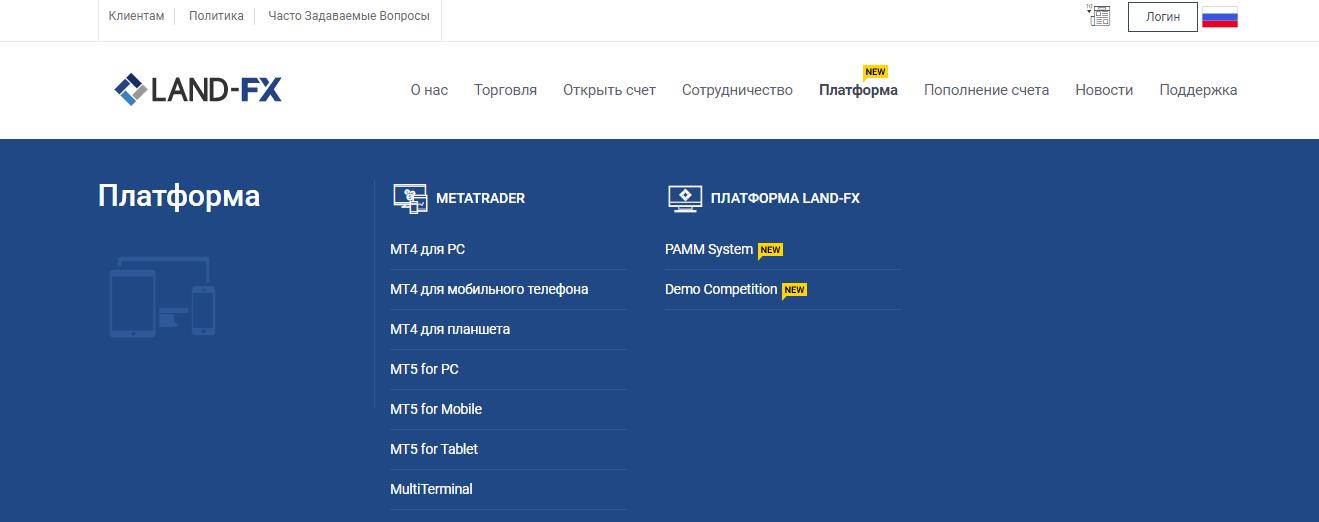Open MT5 for PC
The width and height of the screenshot is (1319, 522).
(424, 369)
